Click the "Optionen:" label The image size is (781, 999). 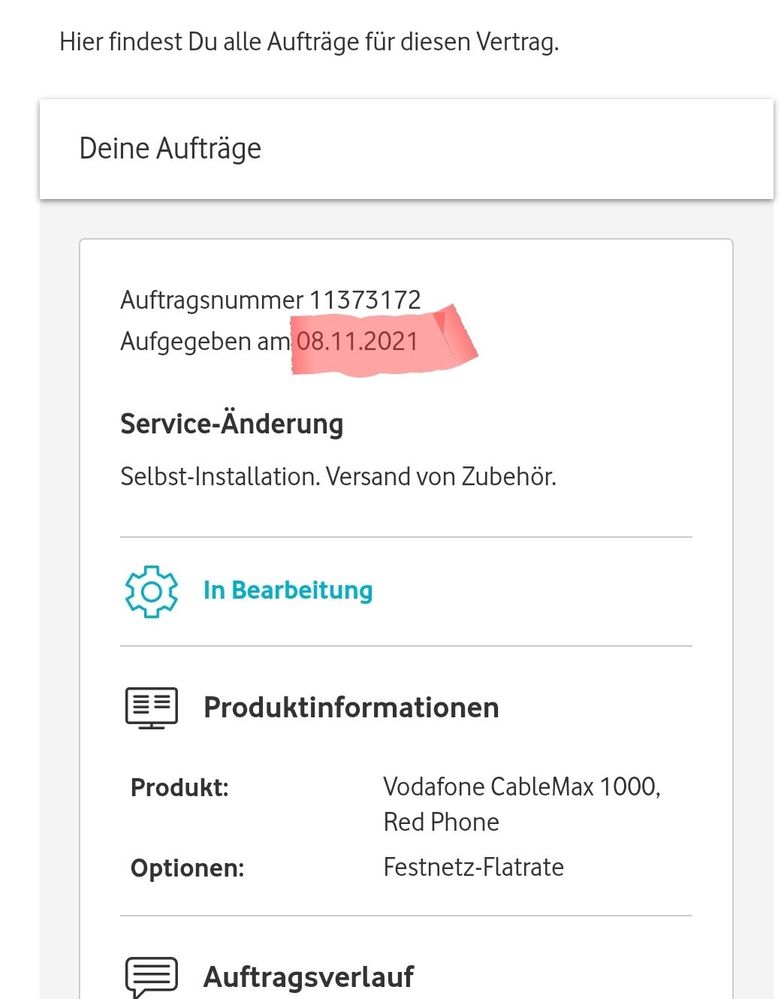(x=187, y=867)
